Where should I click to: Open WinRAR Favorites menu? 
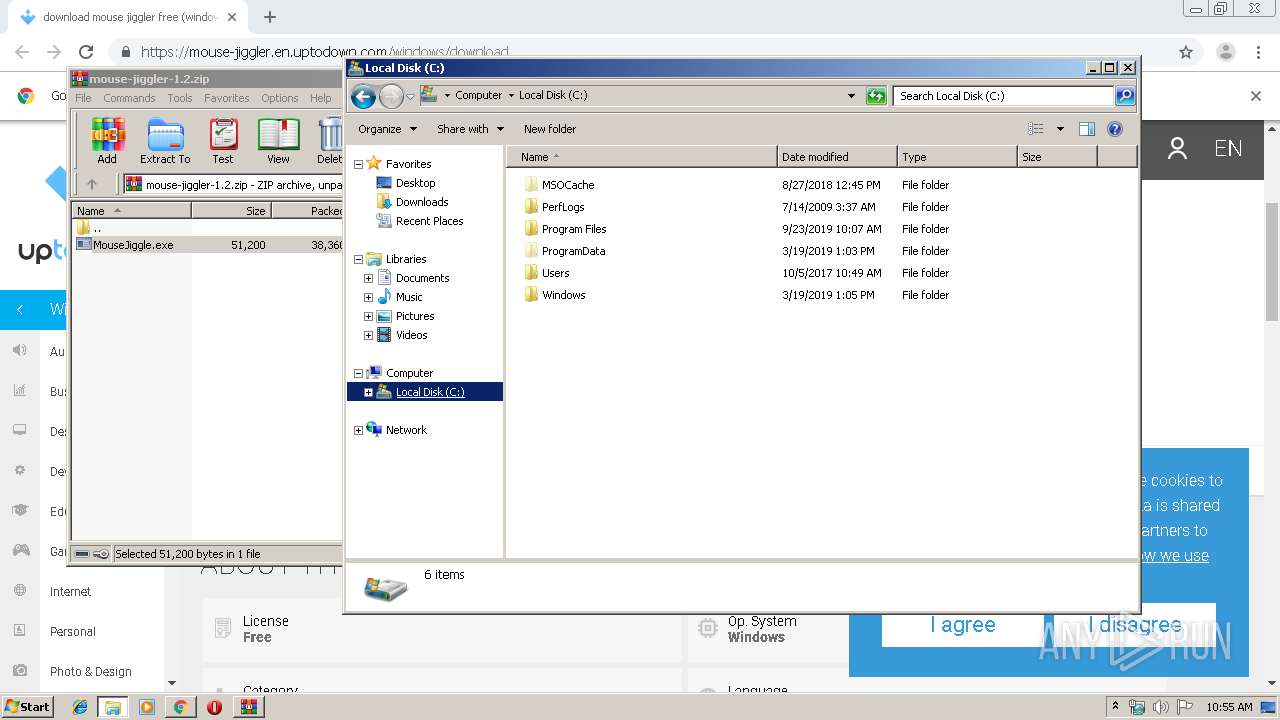[x=227, y=98]
